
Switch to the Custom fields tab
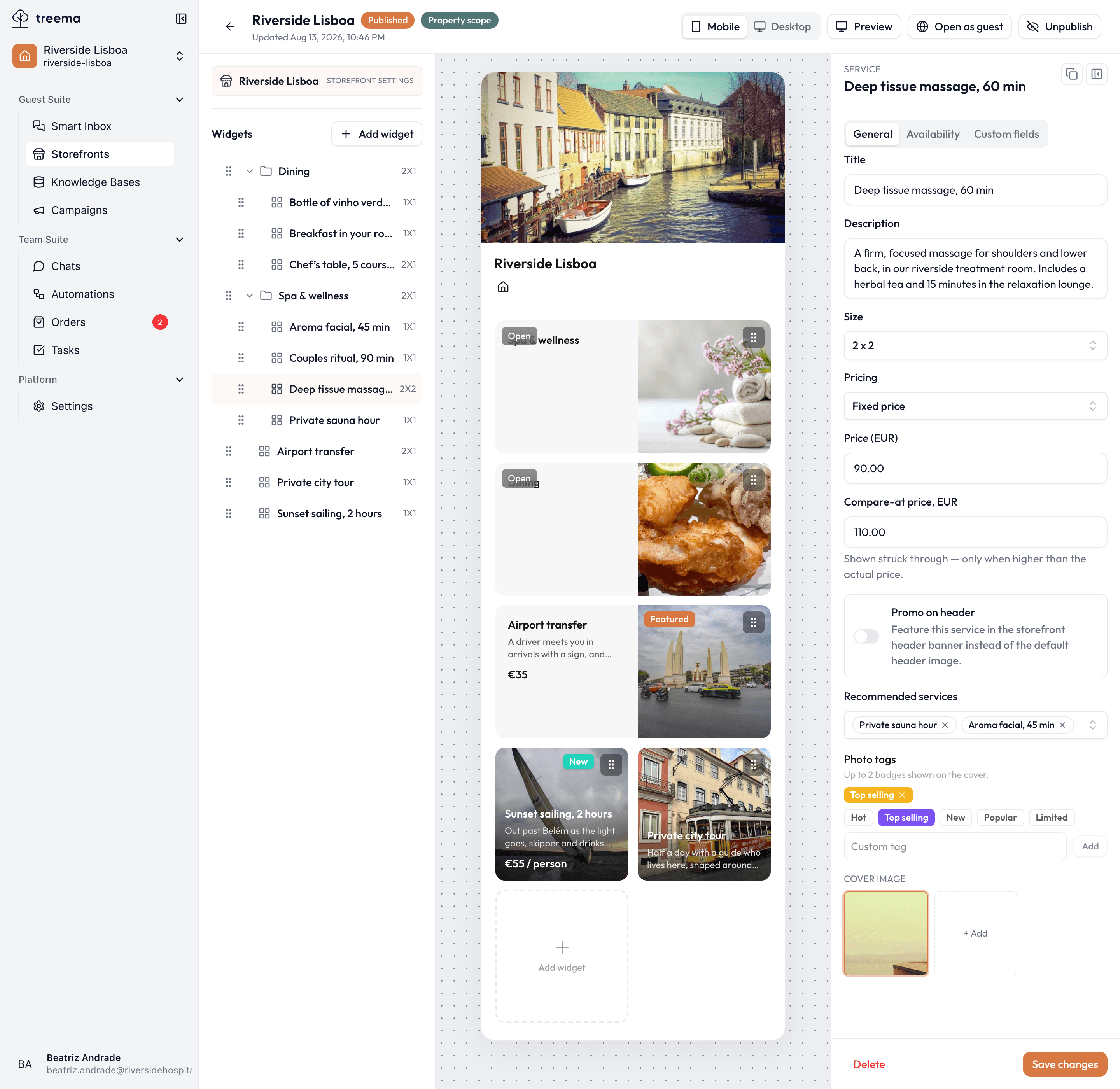1006,134
